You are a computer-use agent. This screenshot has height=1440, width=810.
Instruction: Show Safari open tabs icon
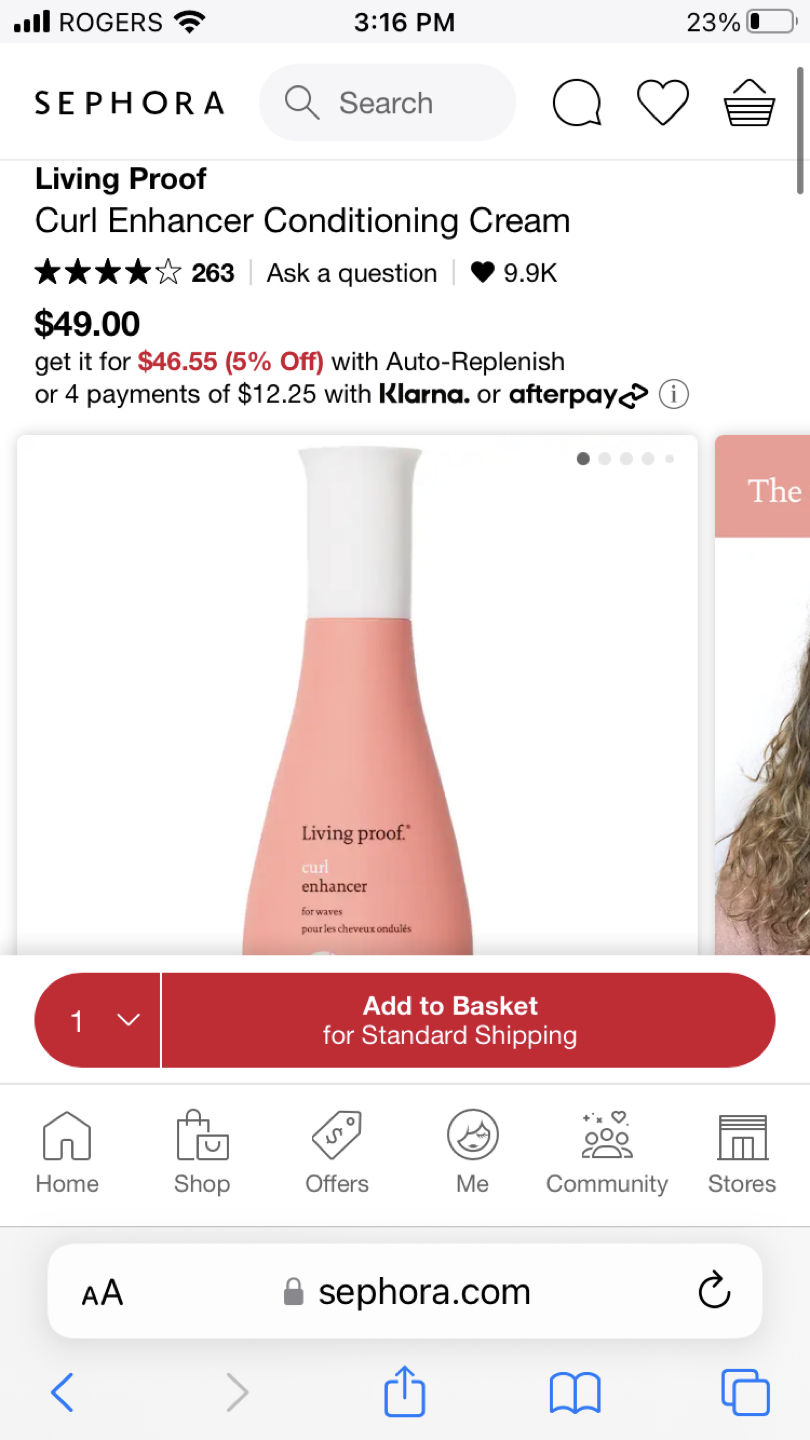tap(745, 1392)
